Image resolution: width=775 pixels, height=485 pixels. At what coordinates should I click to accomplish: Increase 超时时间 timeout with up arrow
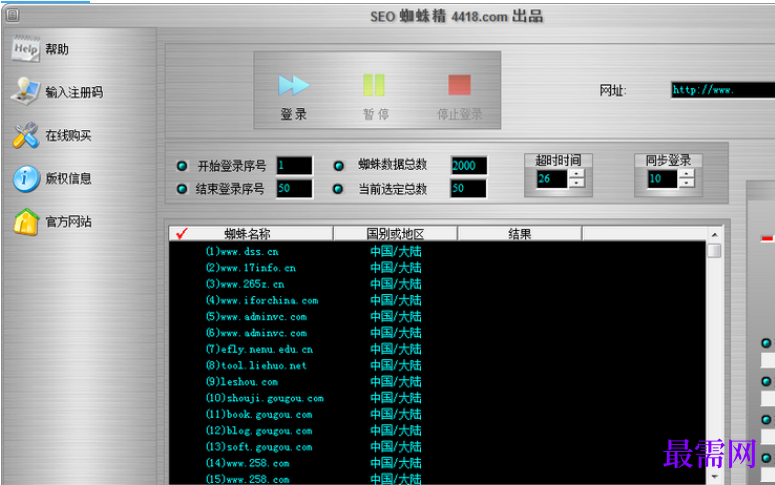[576, 174]
